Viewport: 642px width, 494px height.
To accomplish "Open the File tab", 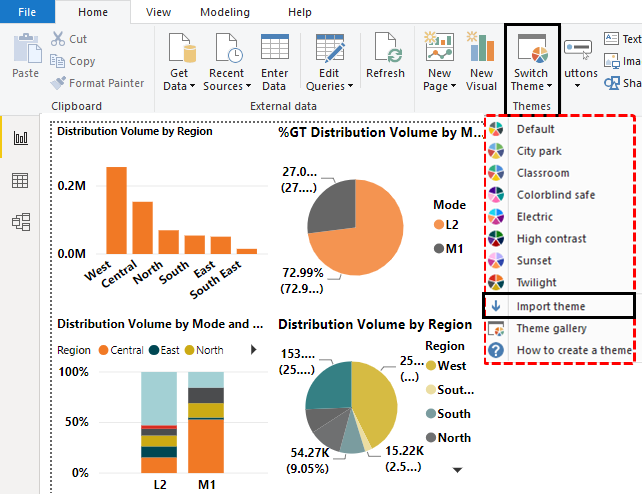I will (27, 12).
